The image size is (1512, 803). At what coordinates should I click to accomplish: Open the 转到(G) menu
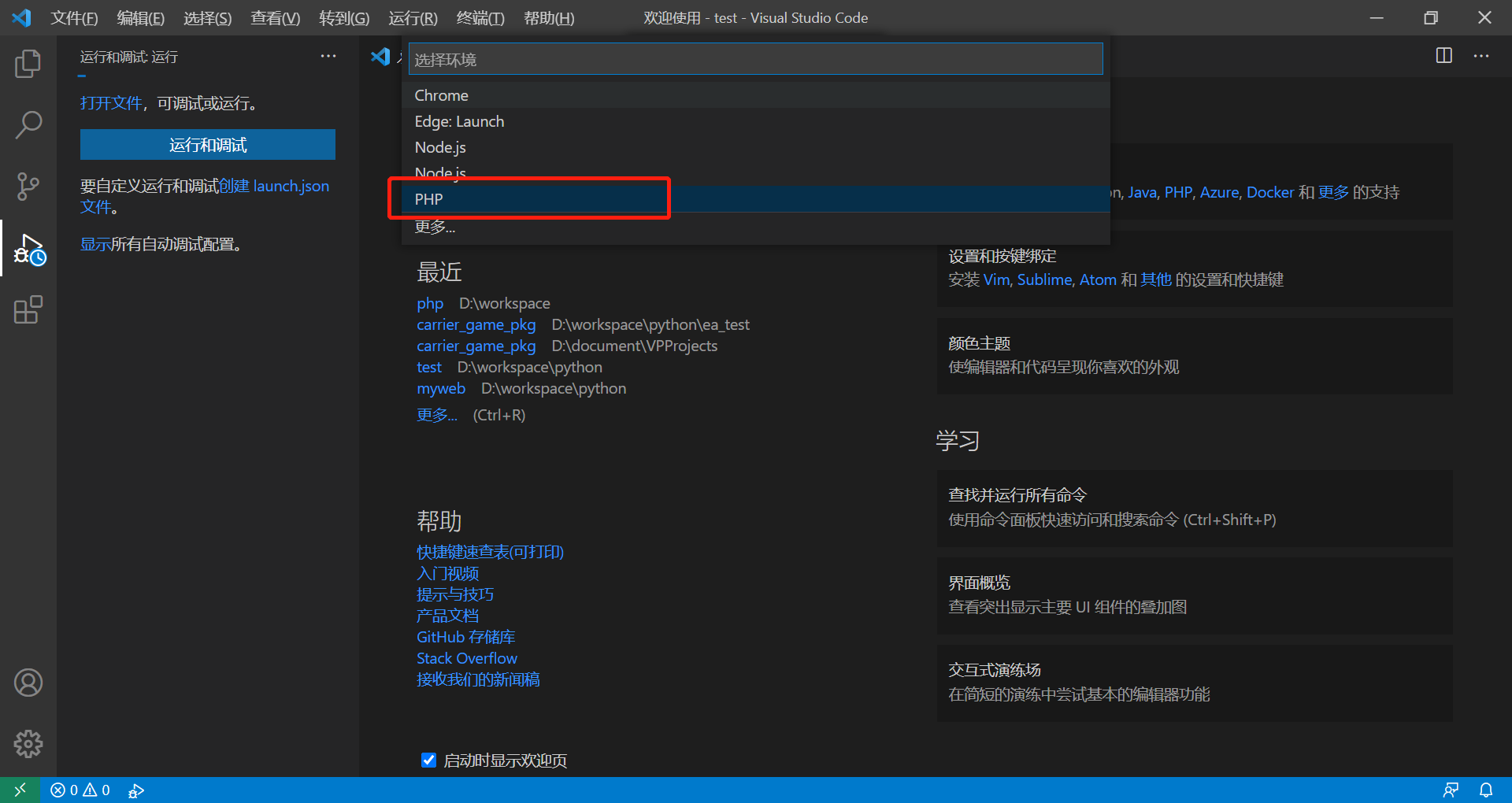pos(344,18)
